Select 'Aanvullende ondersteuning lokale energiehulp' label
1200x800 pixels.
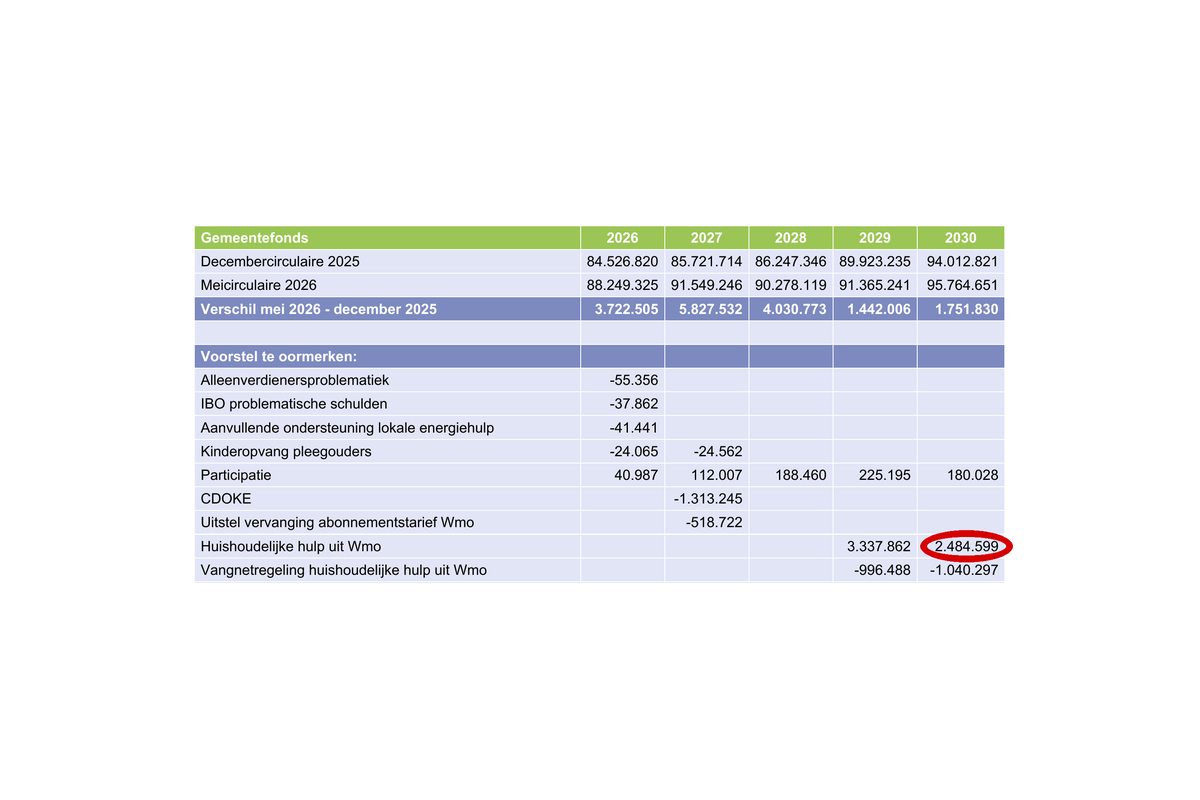[x=347, y=428]
